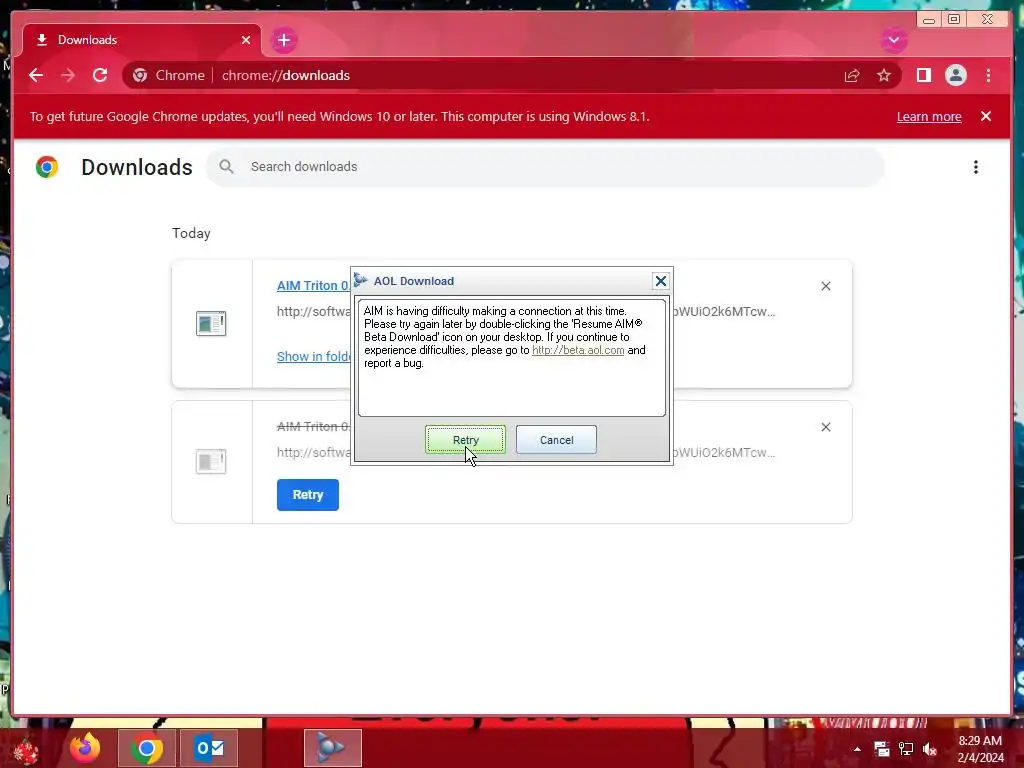Select the Downloads tab
This screenshot has width=1024, height=768.
(142, 40)
